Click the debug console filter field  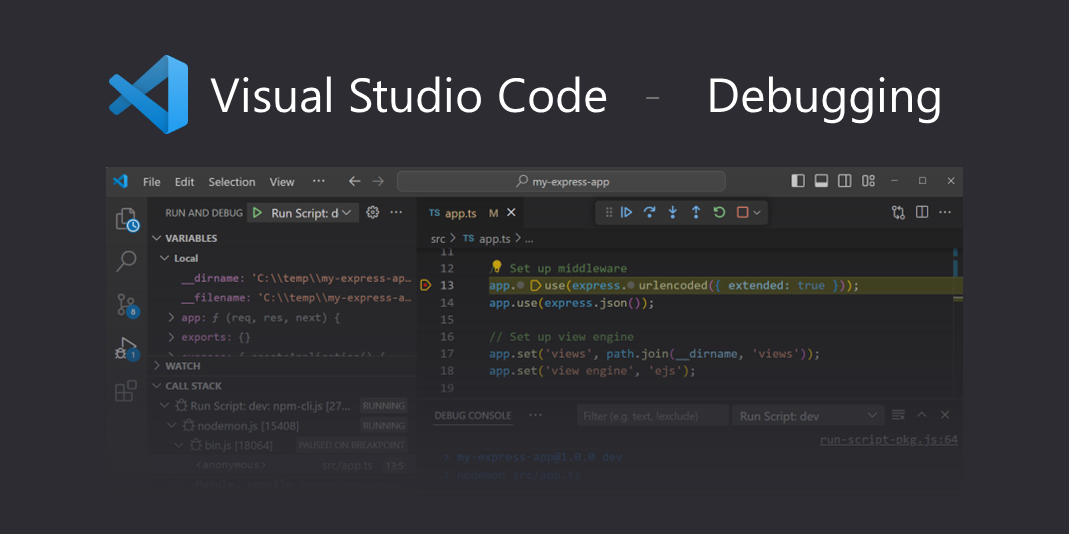[x=652, y=416]
